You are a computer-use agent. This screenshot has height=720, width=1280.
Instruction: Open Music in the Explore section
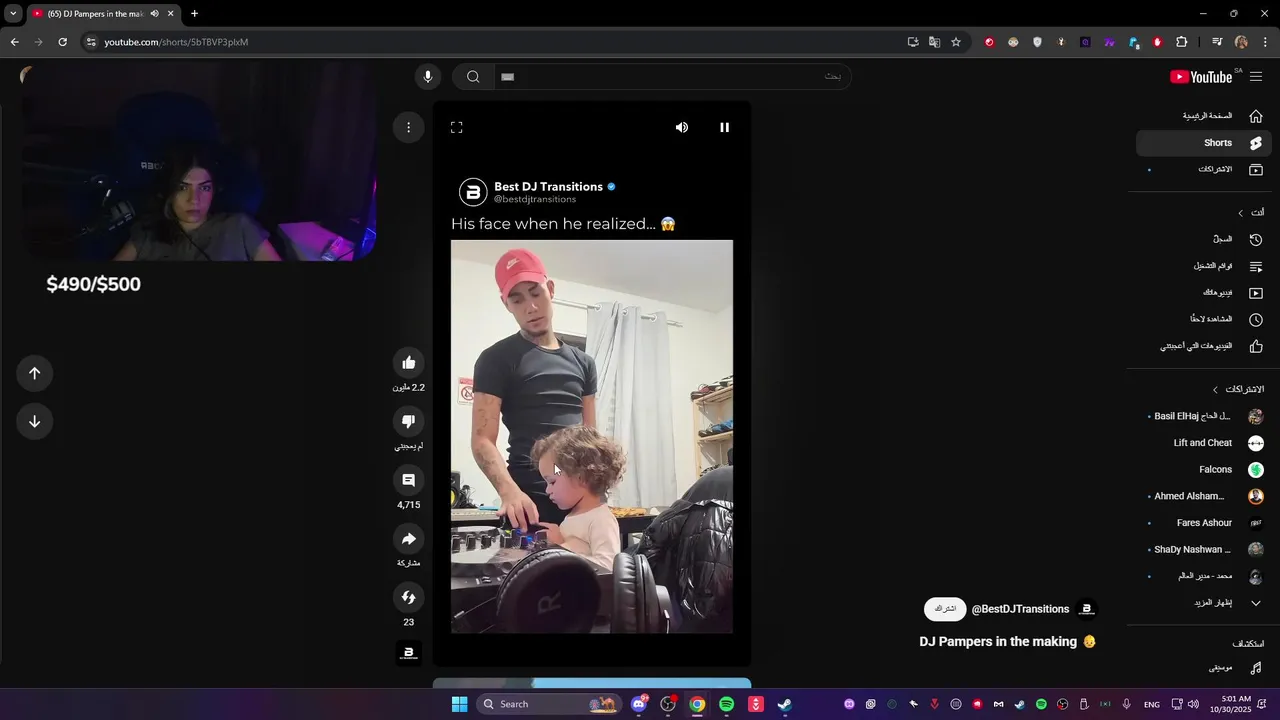coord(1205,667)
